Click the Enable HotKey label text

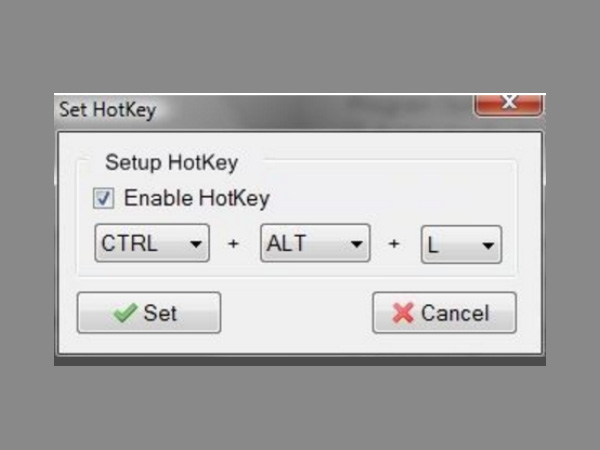coord(197,198)
